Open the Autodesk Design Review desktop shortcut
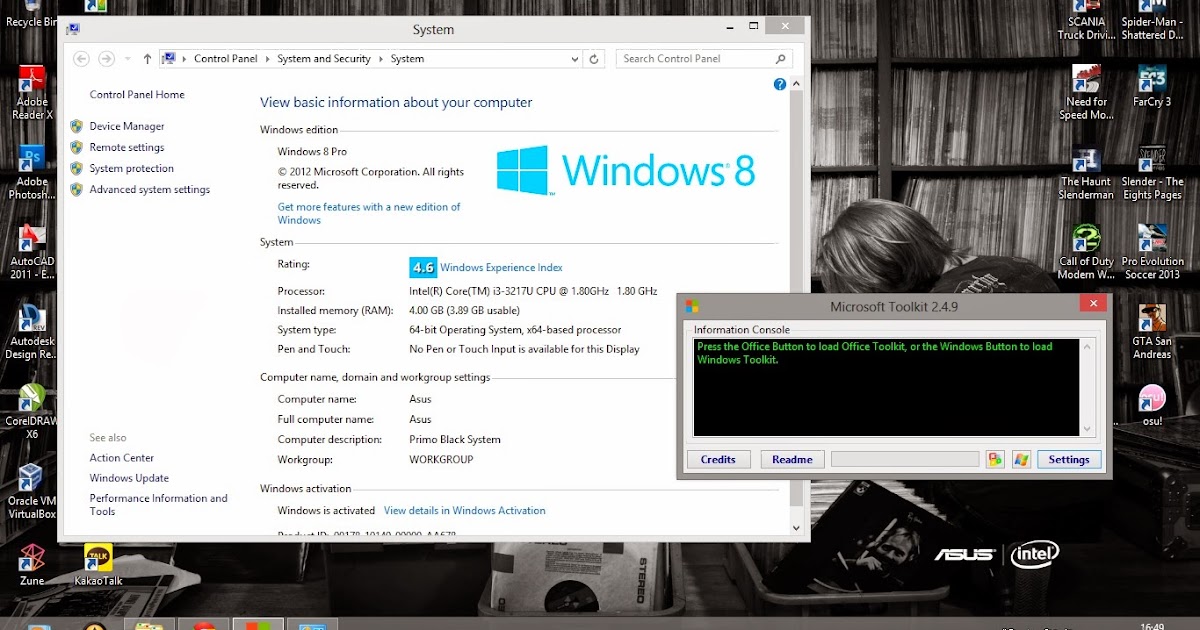Image resolution: width=1200 pixels, height=630 pixels. click(32, 332)
